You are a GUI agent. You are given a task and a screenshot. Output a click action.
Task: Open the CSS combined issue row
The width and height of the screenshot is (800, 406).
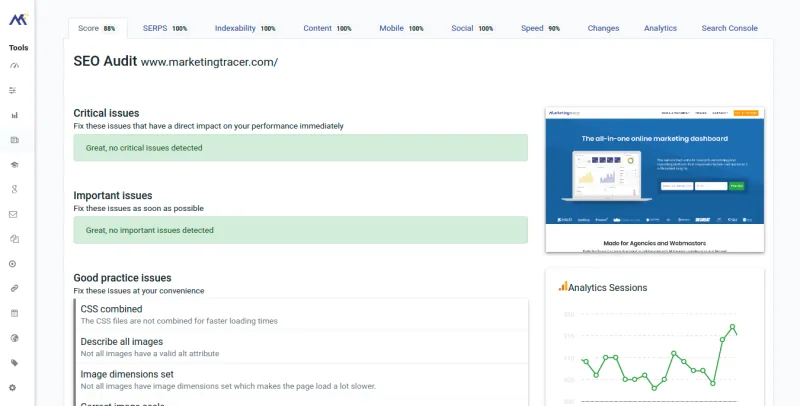[302, 314]
